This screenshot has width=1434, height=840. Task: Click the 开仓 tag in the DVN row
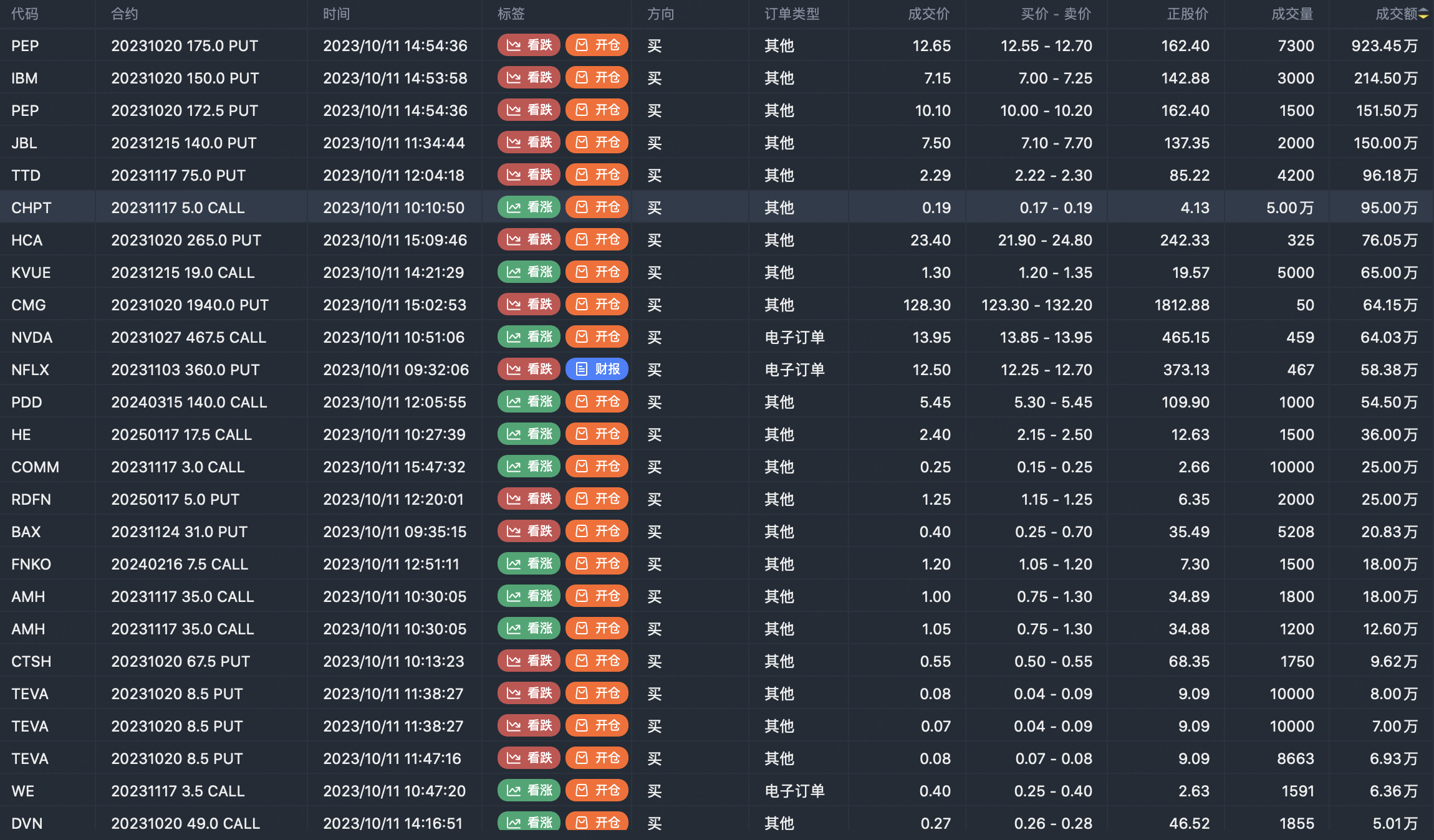(597, 822)
